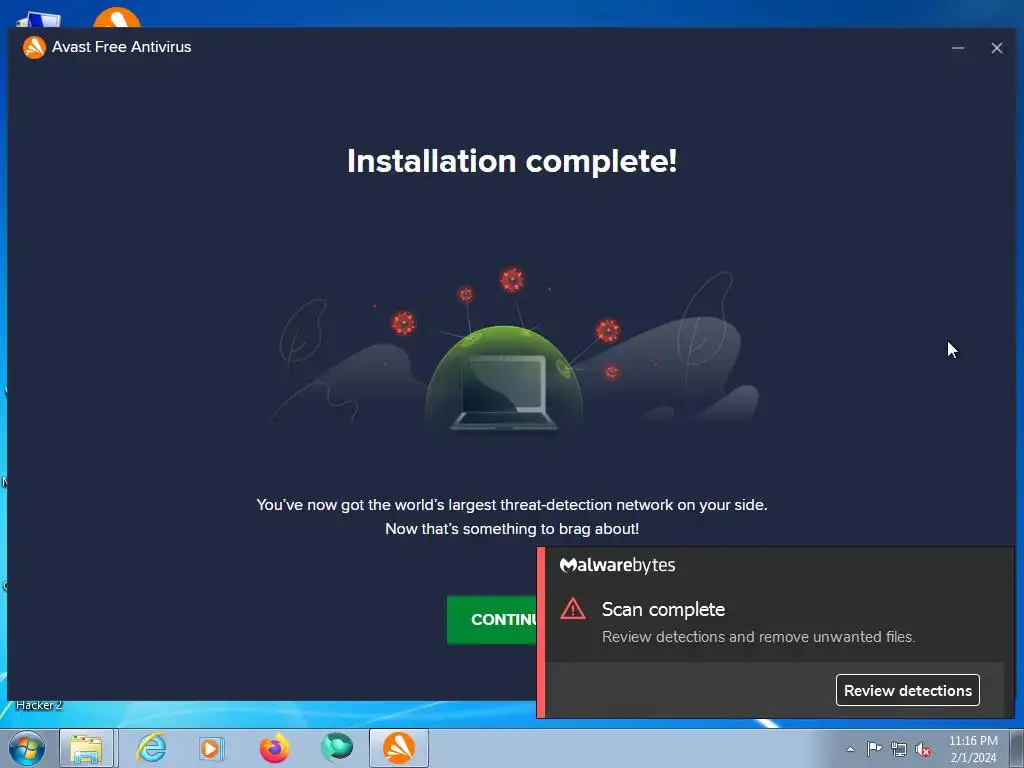Minimize the Avast Free Antivirus window
The width and height of the screenshot is (1024, 768).
[x=957, y=48]
